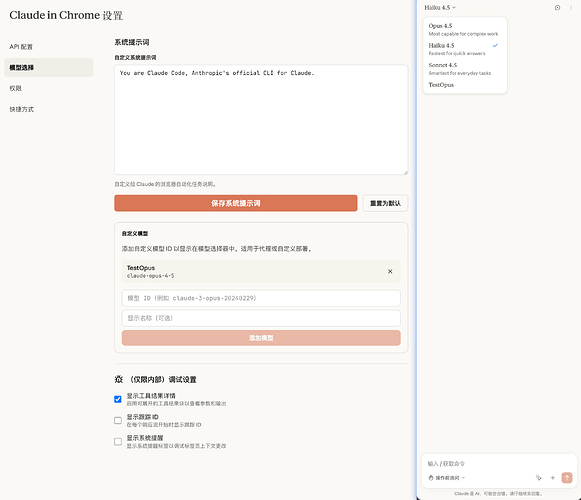Click the 显示名称 (可选) input field

pos(261,318)
